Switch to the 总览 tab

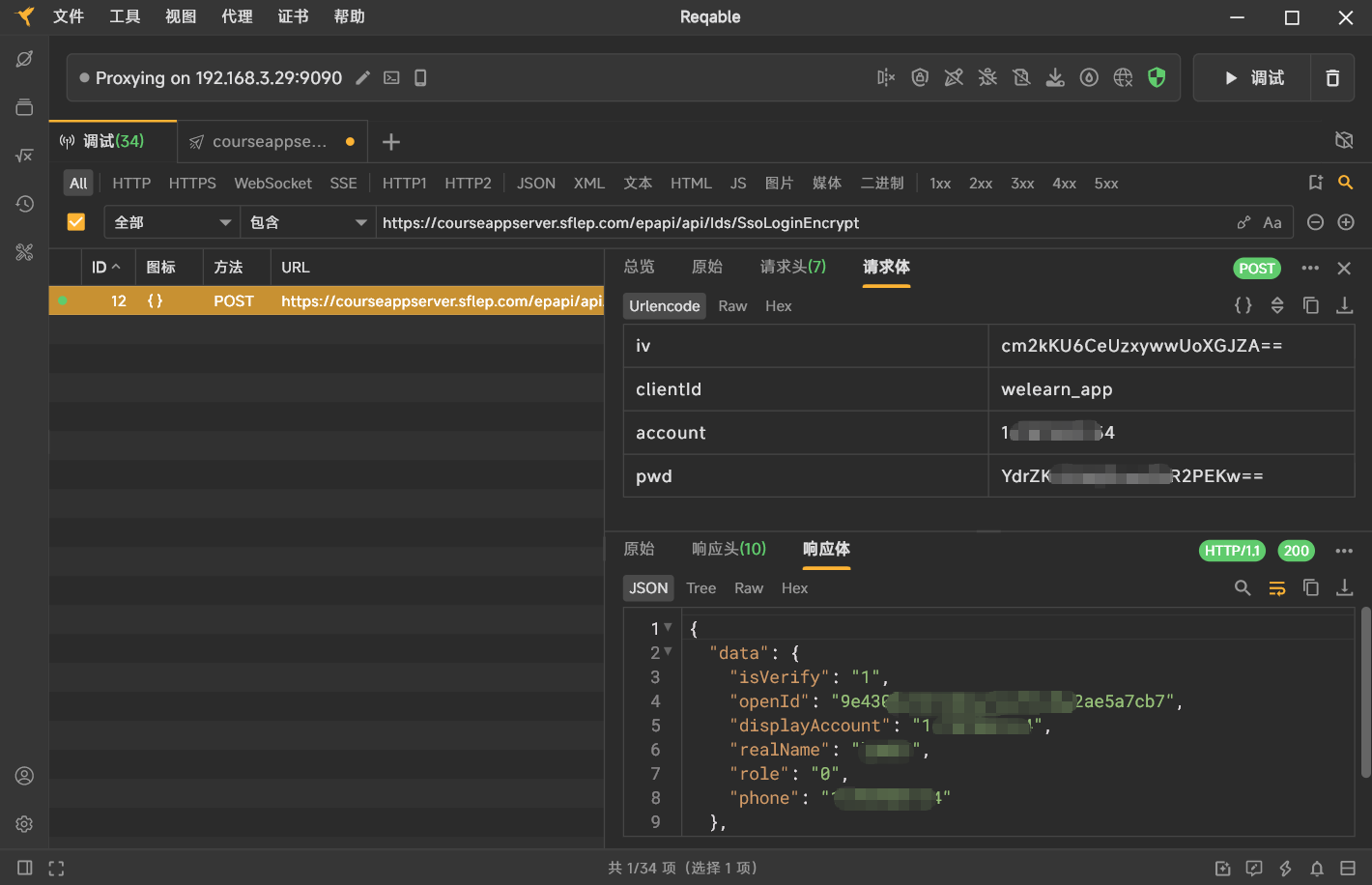click(x=639, y=267)
